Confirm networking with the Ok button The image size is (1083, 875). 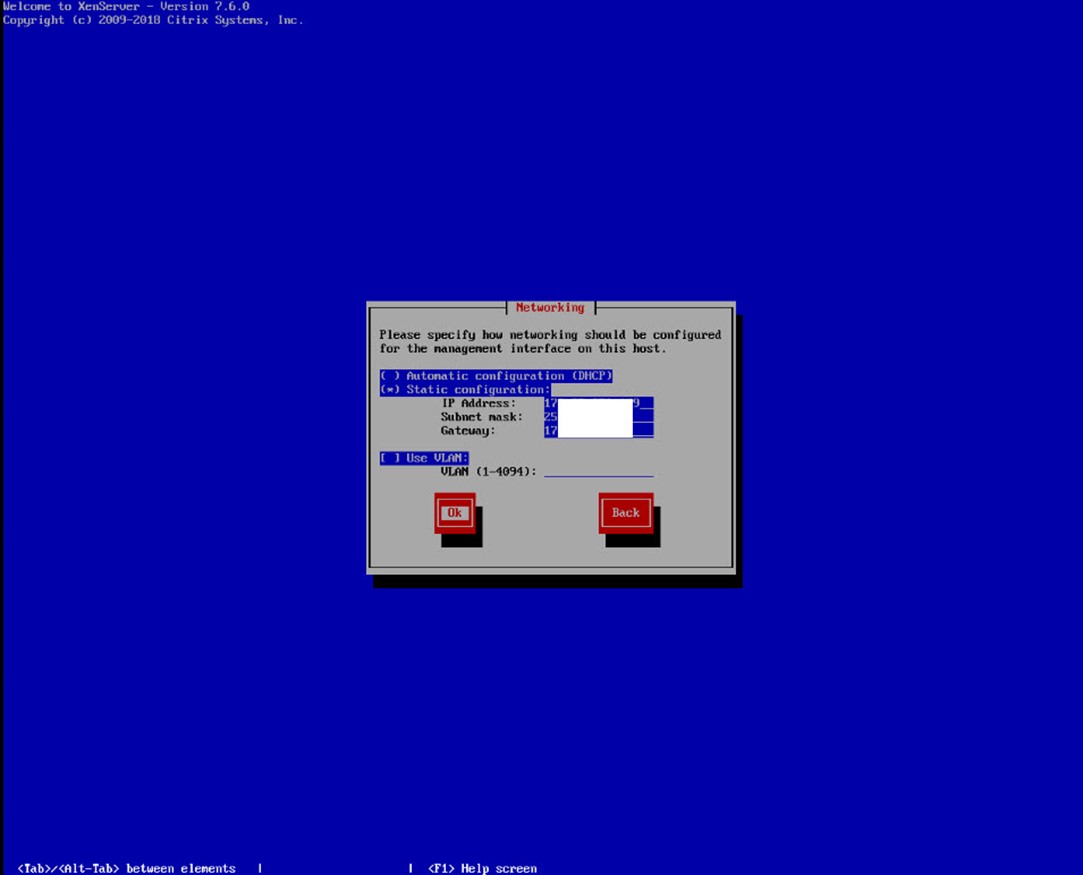tap(454, 513)
